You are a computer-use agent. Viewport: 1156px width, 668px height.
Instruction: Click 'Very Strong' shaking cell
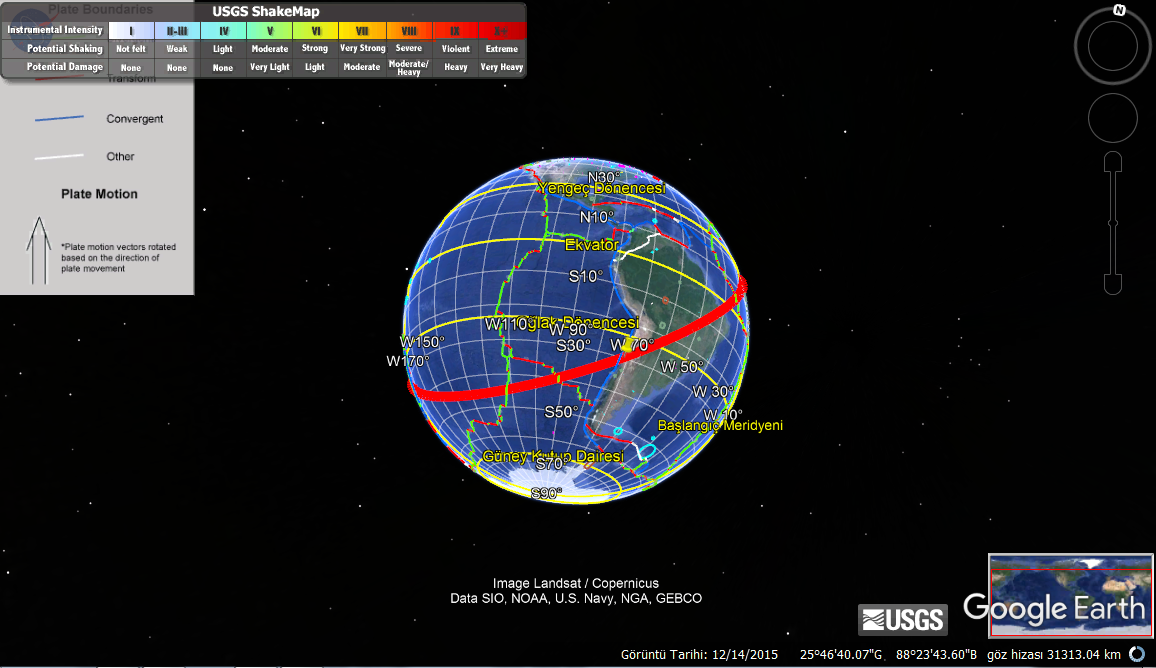coord(362,49)
